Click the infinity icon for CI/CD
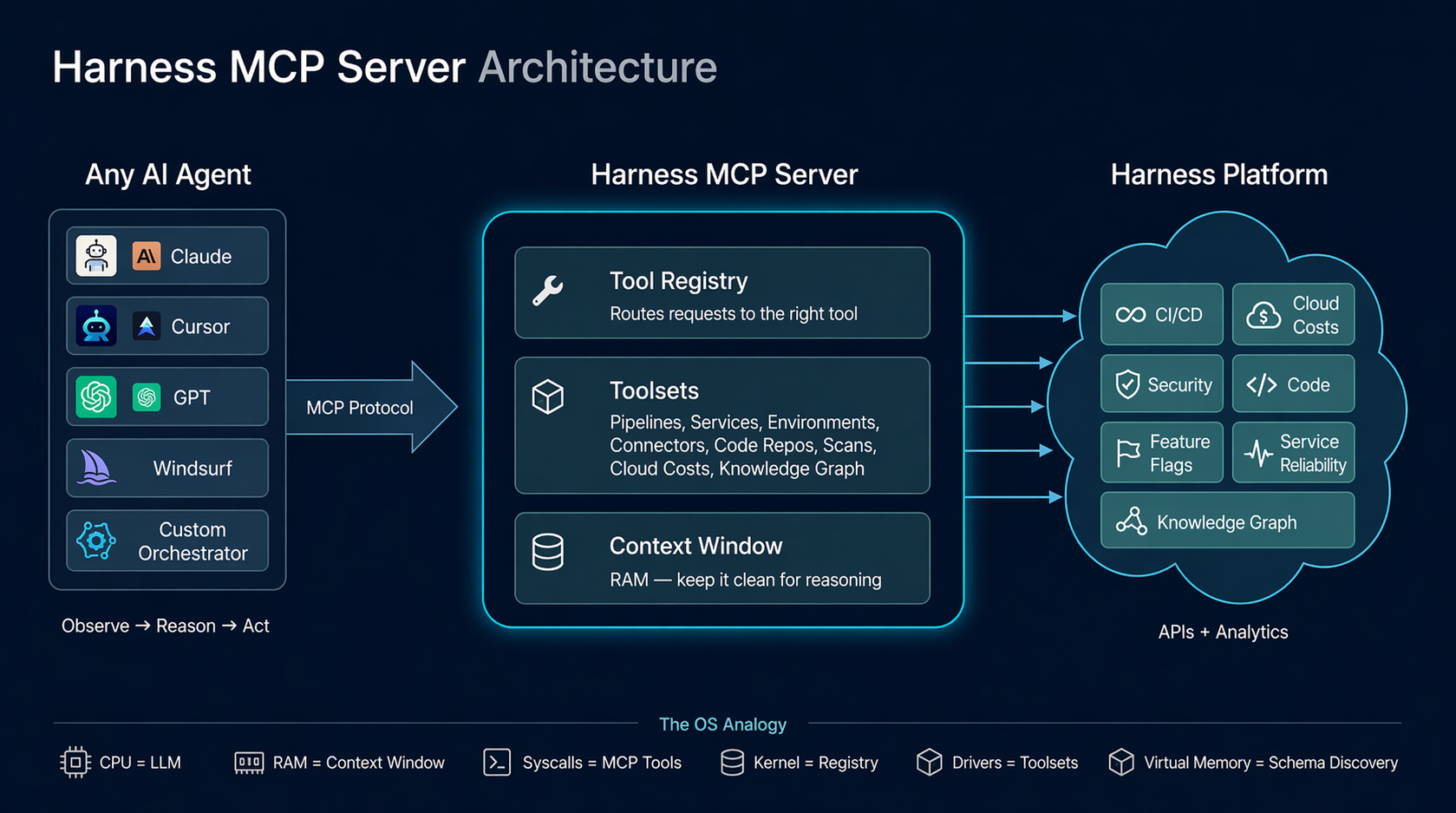The width and height of the screenshot is (1456, 813). (x=1131, y=315)
